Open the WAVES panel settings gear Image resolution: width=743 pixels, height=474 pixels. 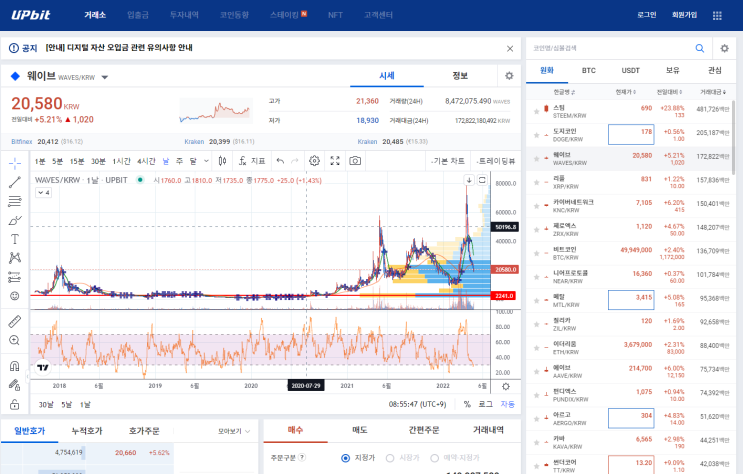click(509, 76)
